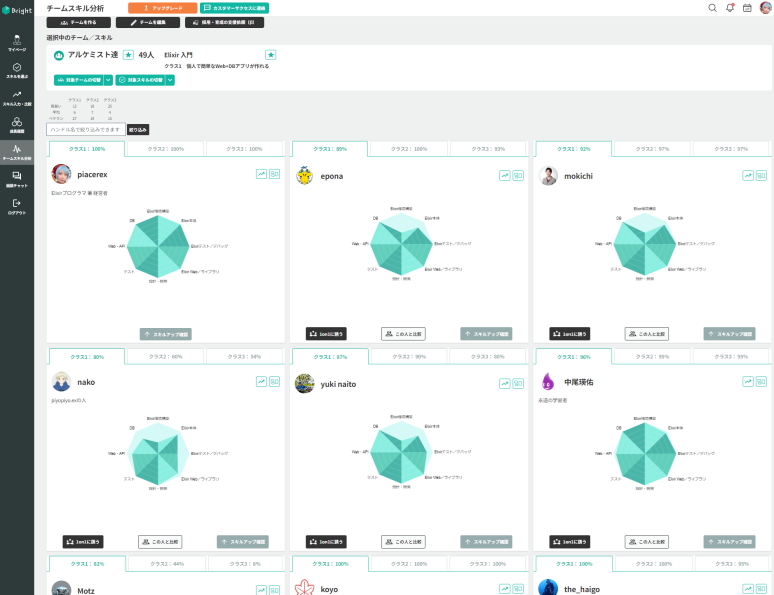Image resolution: width=774 pixels, height=595 pixels.
Task: Select クラス3: 80% tab on yuki naito card
Action: pos(488,357)
